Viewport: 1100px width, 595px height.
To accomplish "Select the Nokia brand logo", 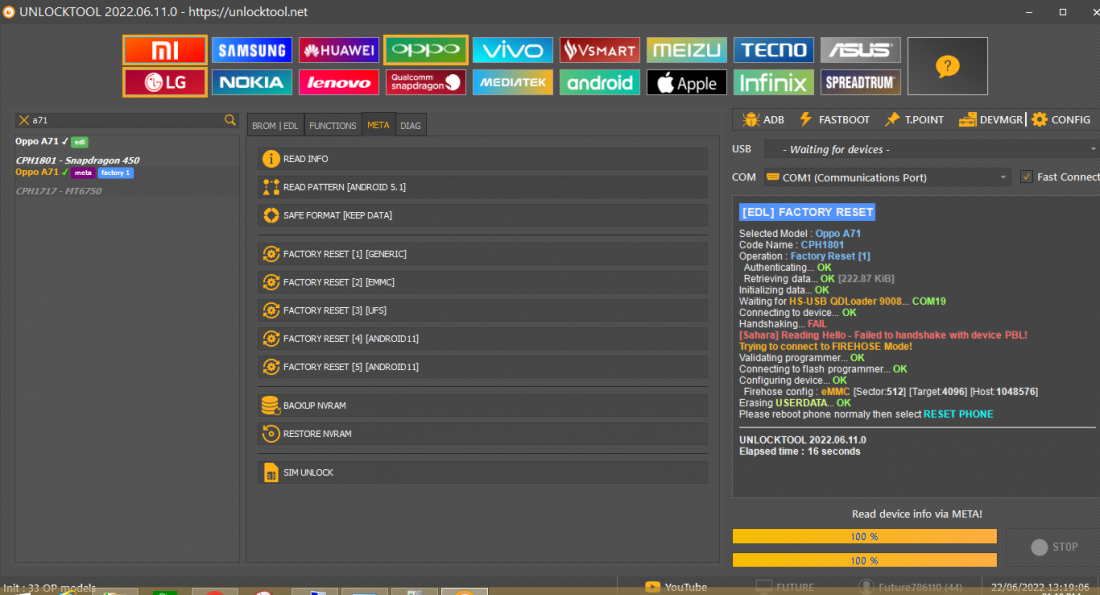I will click(252, 82).
